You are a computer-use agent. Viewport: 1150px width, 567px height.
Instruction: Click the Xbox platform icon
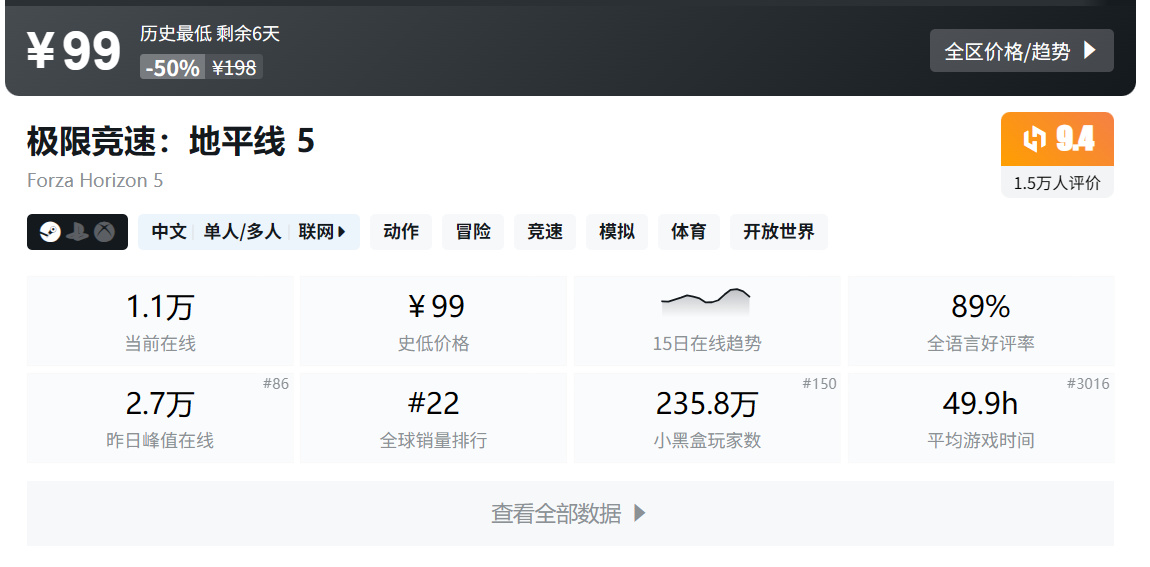pos(106,233)
